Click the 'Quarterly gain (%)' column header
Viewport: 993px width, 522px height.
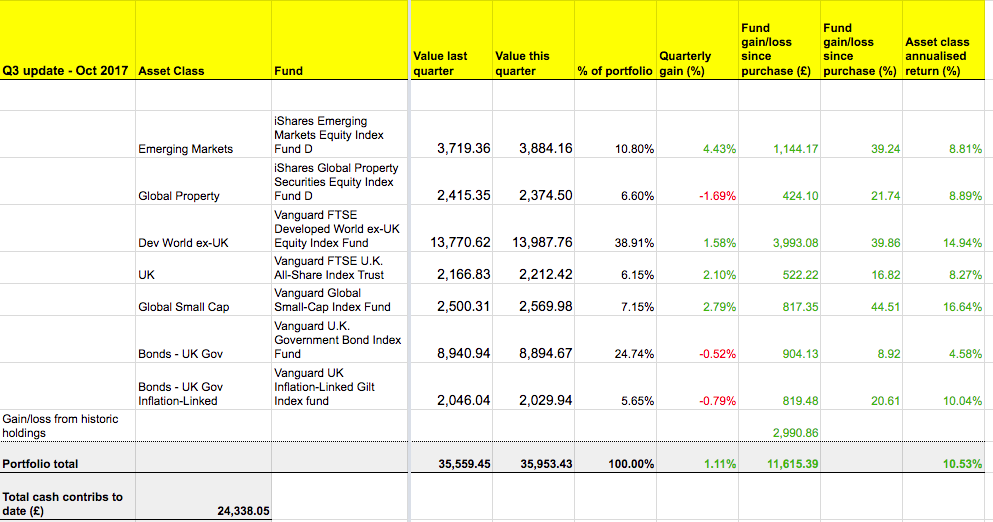point(686,63)
